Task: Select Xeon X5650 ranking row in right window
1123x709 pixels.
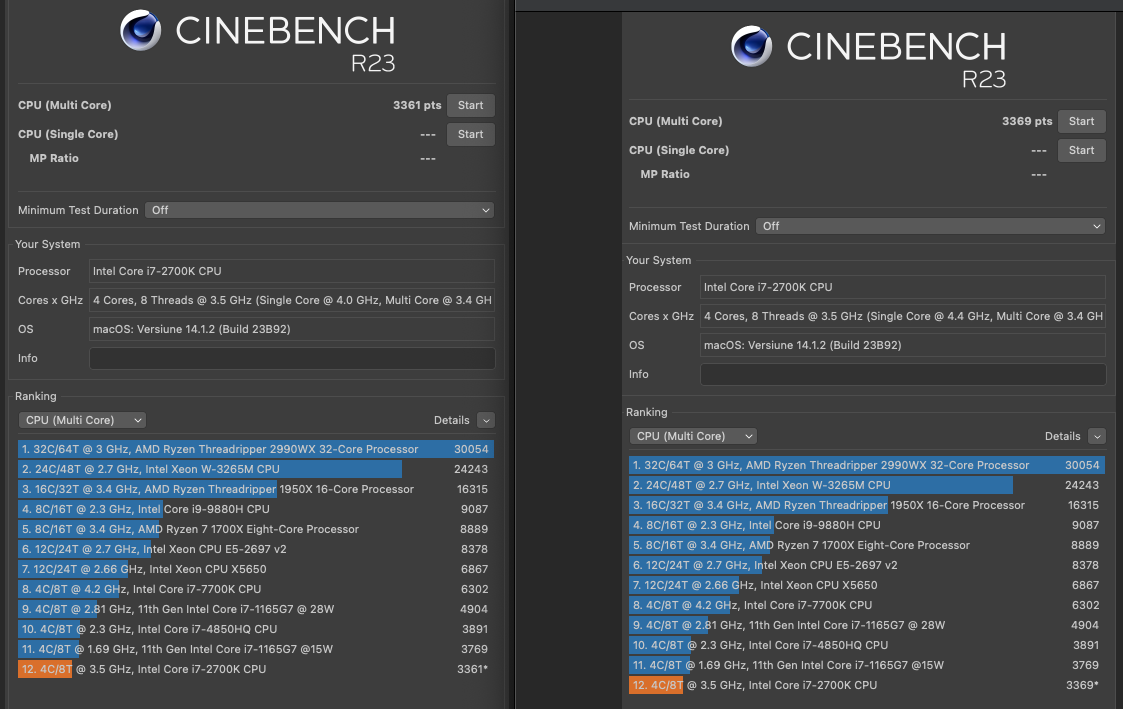Action: [867, 585]
